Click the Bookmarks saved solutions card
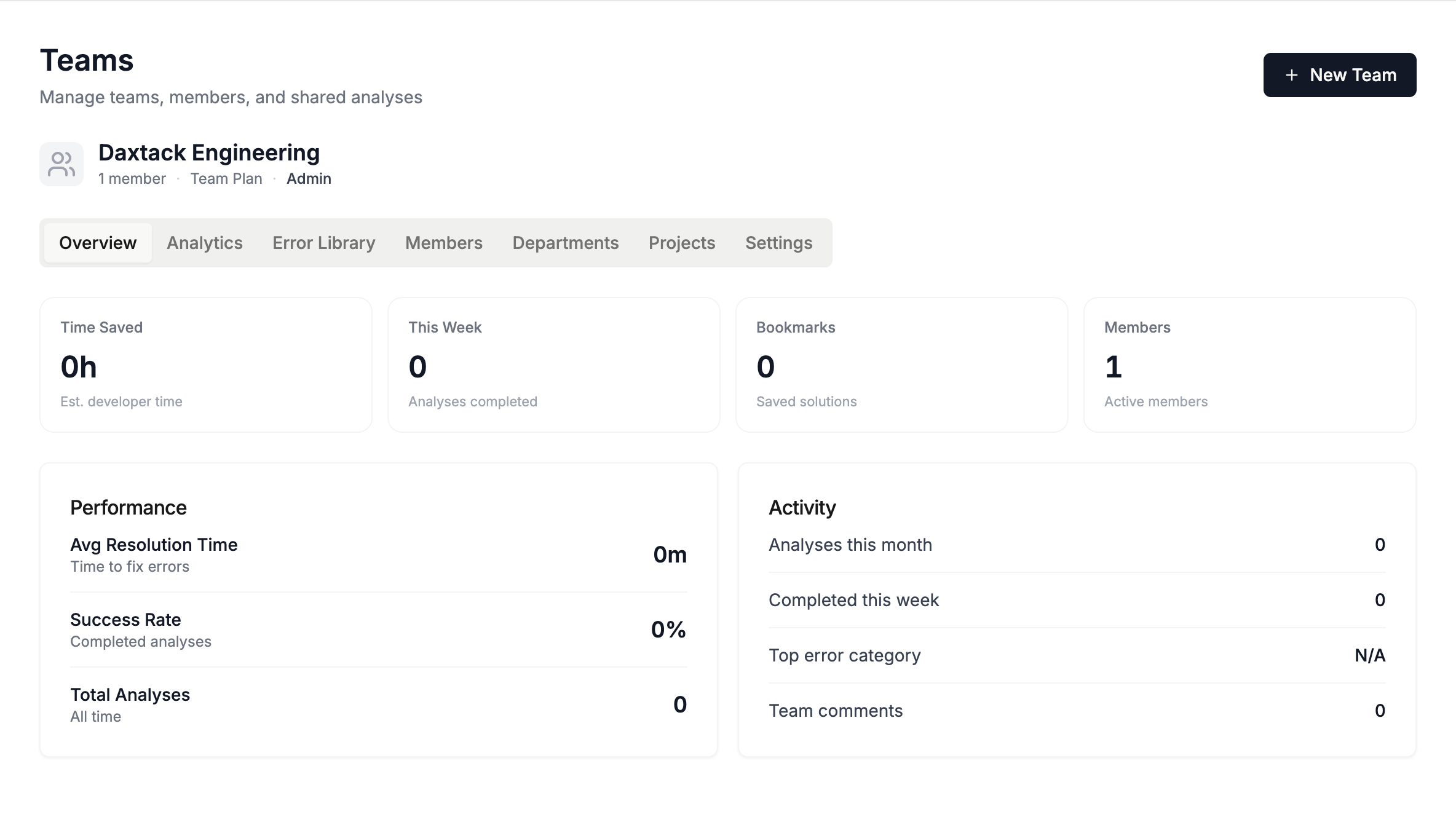Screen dimensions: 1456x825 (x=901, y=365)
